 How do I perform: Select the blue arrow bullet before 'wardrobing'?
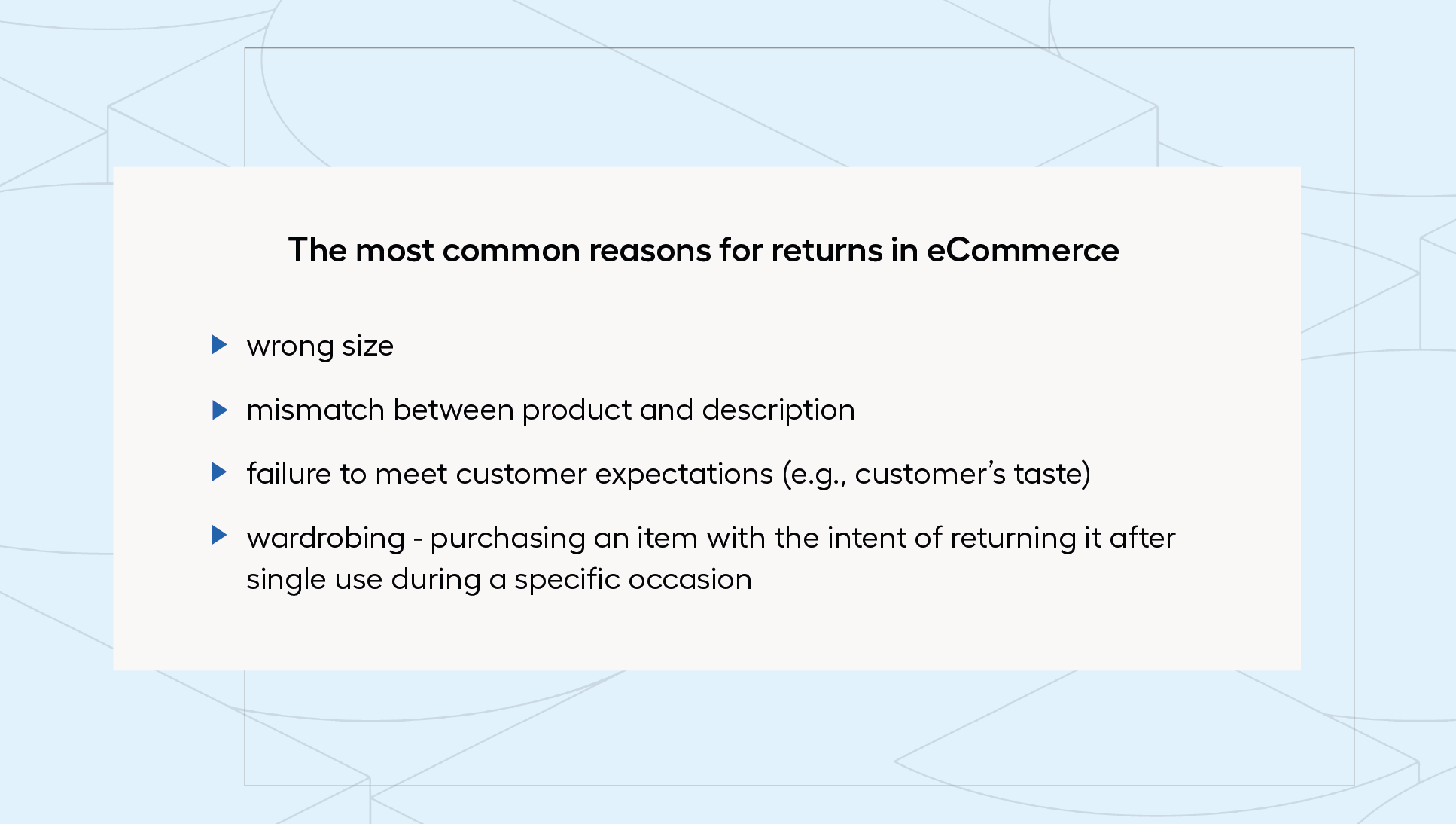(220, 536)
